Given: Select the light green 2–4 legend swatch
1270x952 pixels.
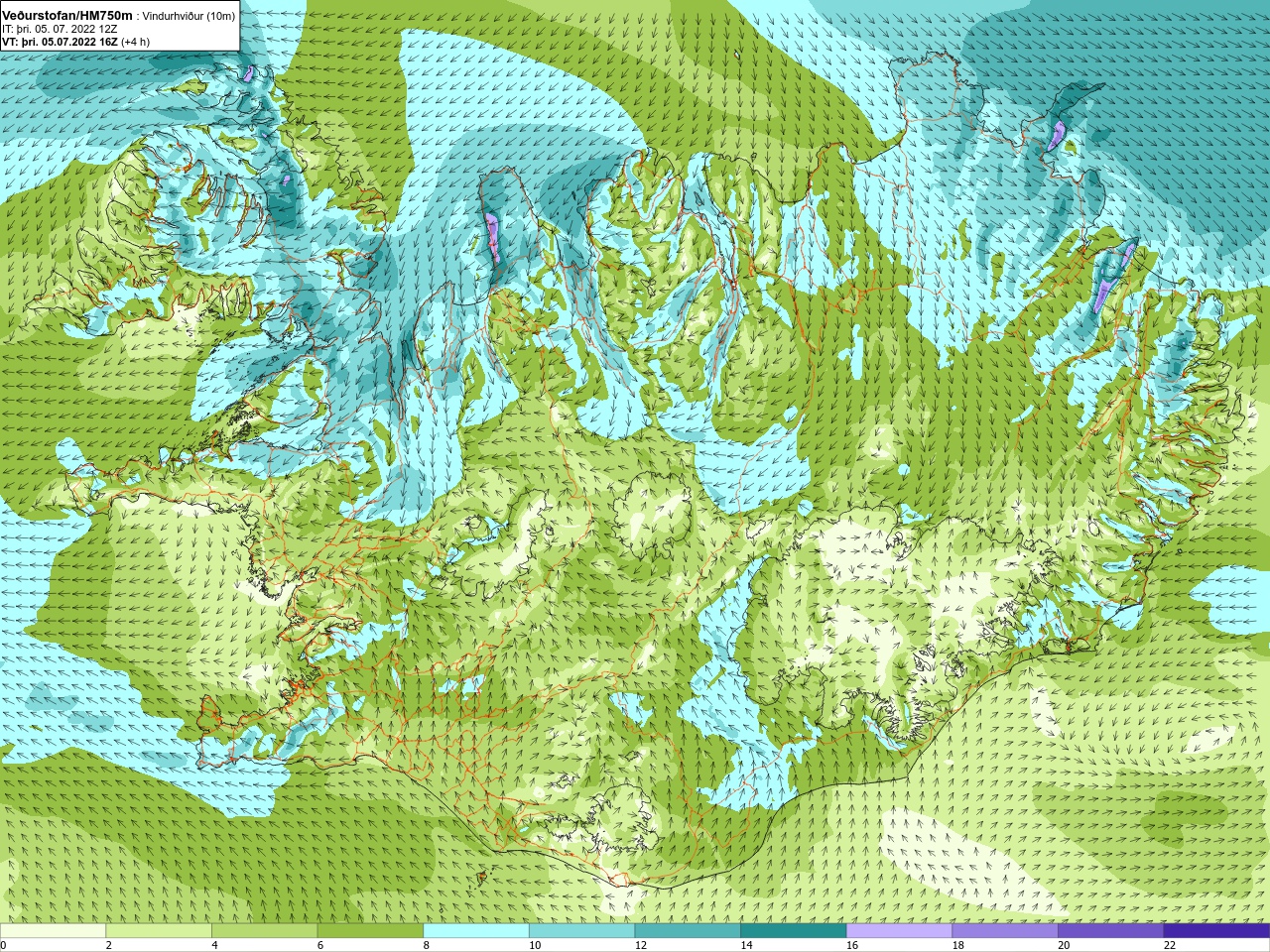Looking at the screenshot, I should pos(159,931).
